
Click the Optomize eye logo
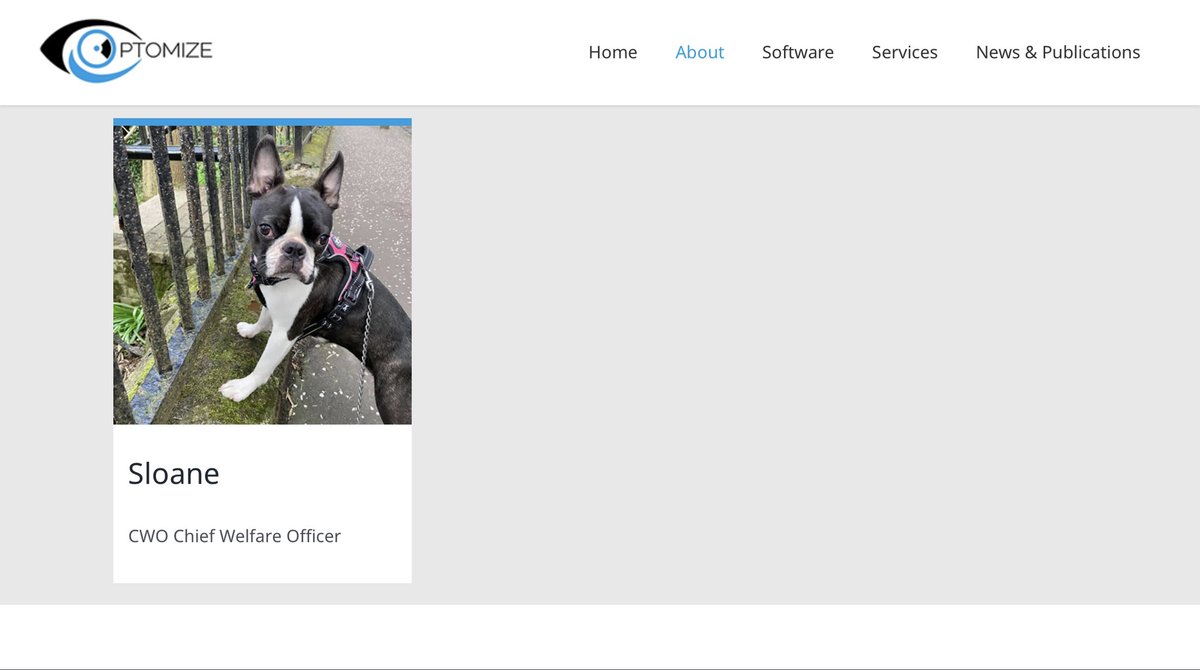pos(126,51)
